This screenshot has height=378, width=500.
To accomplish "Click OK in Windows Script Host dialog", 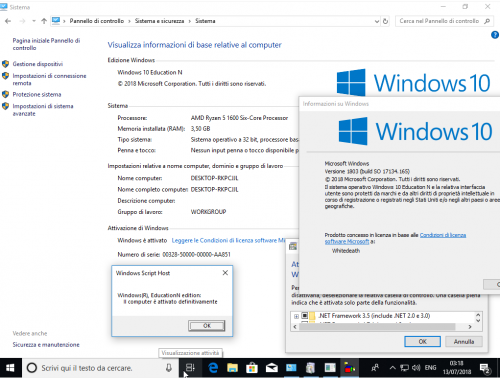I will (x=207, y=326).
